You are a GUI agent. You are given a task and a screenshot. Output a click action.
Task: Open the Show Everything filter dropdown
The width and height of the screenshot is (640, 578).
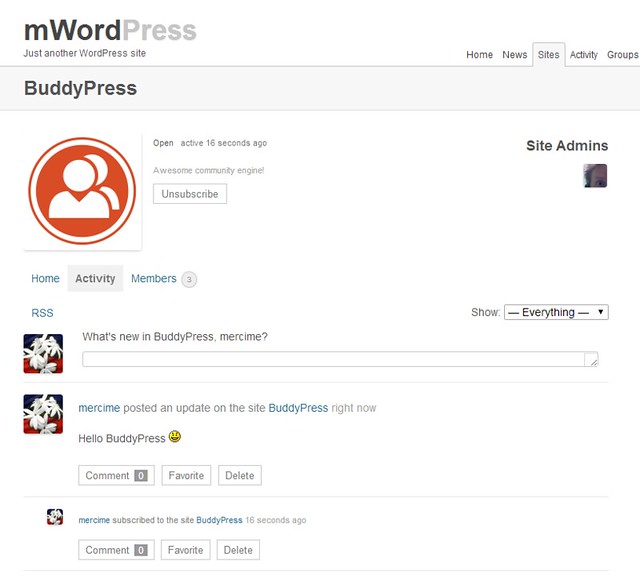click(556, 312)
